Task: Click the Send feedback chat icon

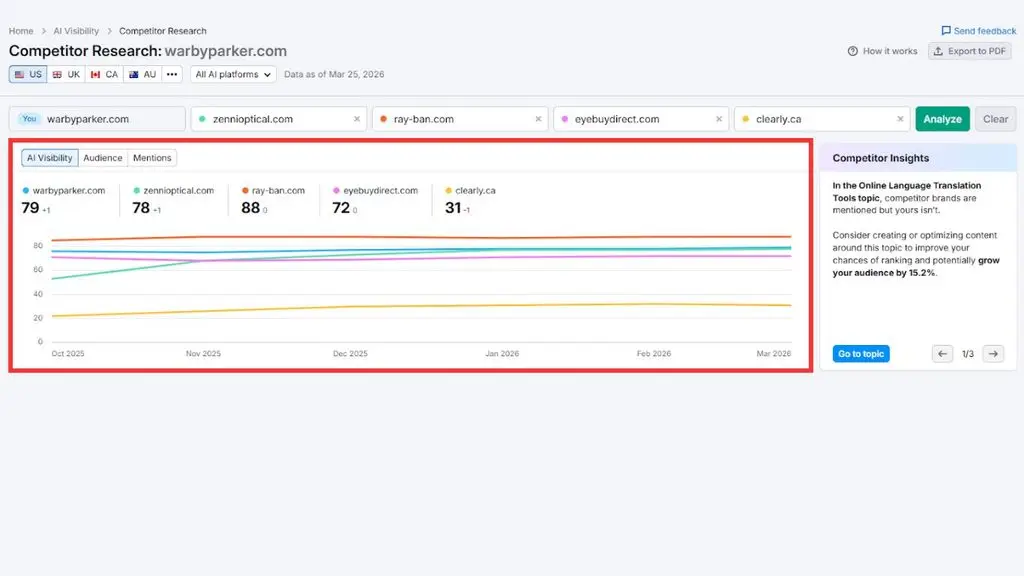Action: click(946, 31)
